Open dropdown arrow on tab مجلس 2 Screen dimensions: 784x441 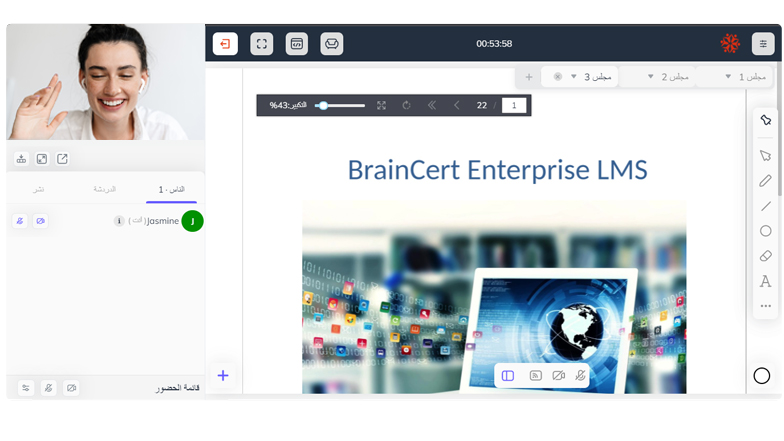(650, 76)
